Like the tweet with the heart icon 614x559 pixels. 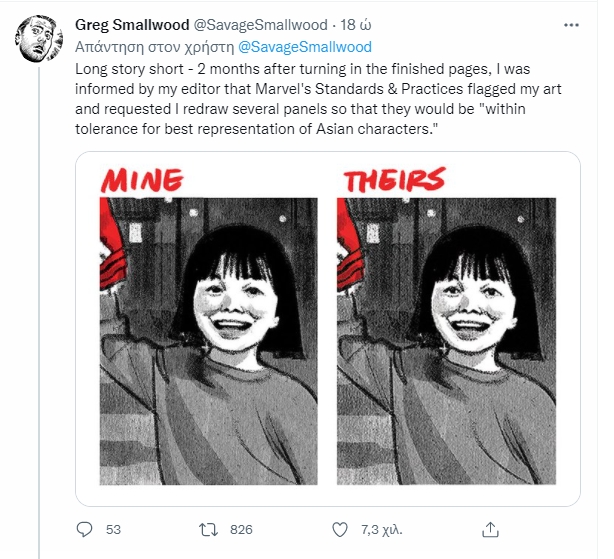click(x=340, y=528)
